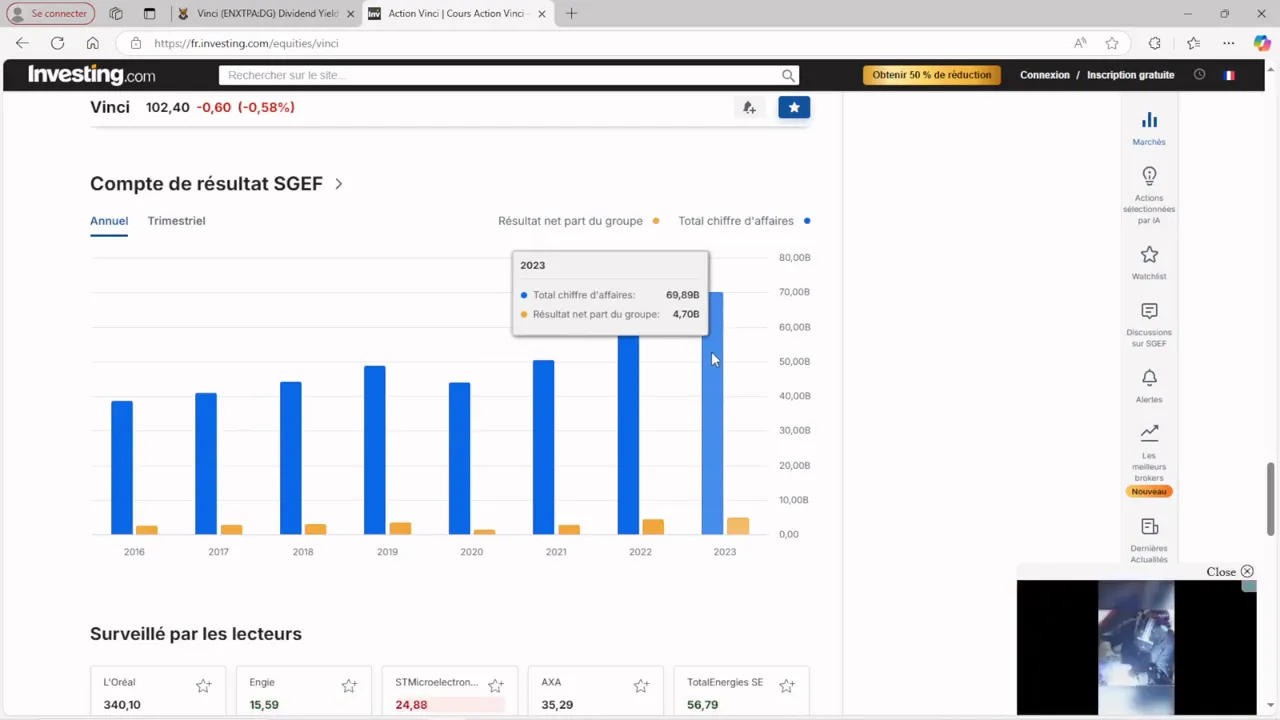
Task: Add AXA to watchlist star
Action: 641,686
